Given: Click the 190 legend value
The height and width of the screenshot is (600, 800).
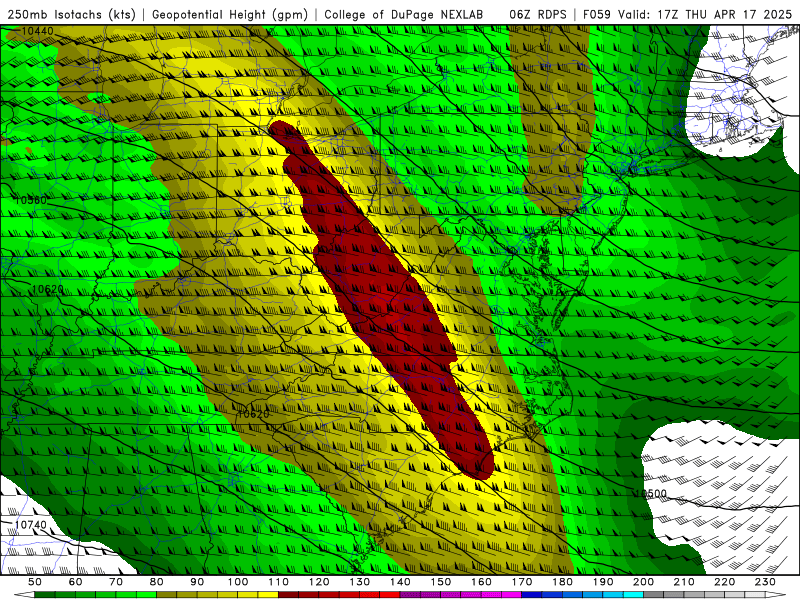Looking at the screenshot, I should coord(604,582).
